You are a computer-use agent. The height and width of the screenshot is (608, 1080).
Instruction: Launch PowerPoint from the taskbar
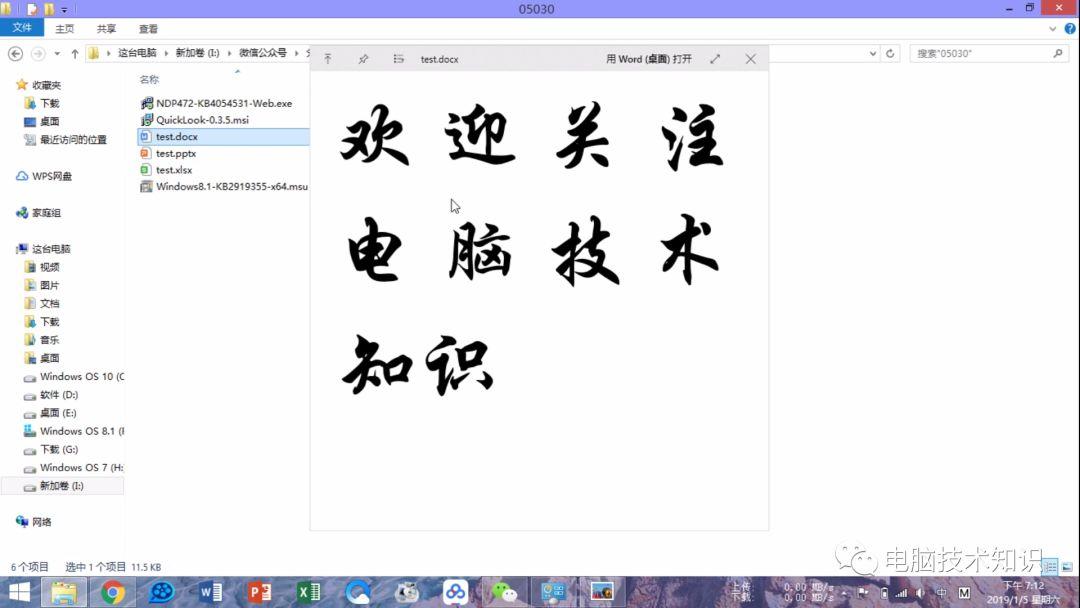(260, 592)
